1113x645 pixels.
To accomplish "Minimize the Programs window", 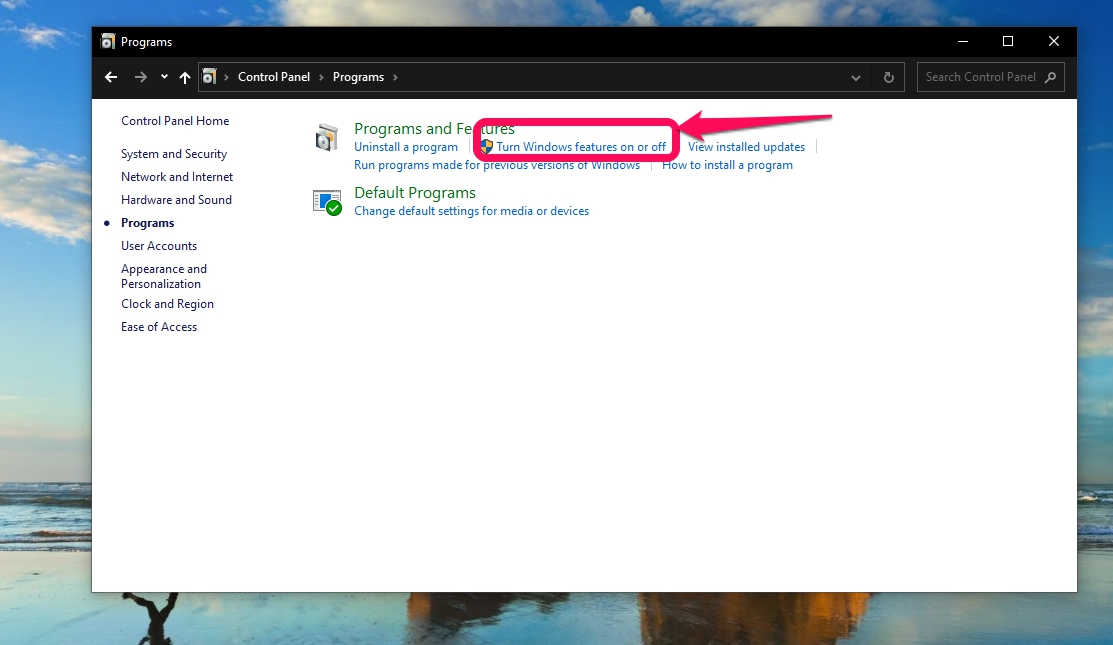I will pos(963,41).
